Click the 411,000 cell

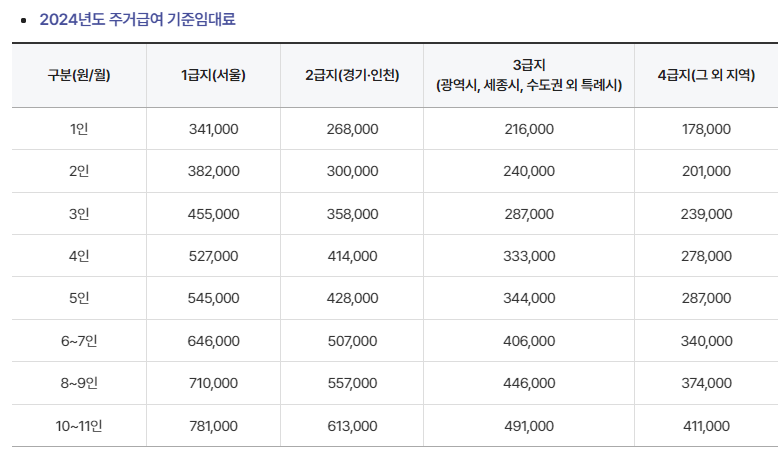706,426
